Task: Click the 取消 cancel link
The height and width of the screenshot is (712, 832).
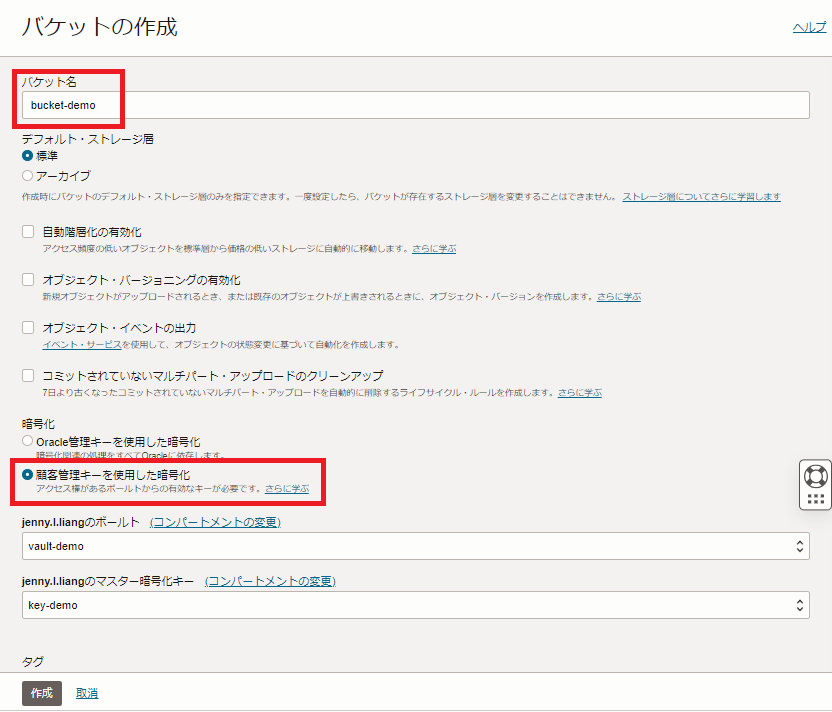Action: (x=87, y=693)
